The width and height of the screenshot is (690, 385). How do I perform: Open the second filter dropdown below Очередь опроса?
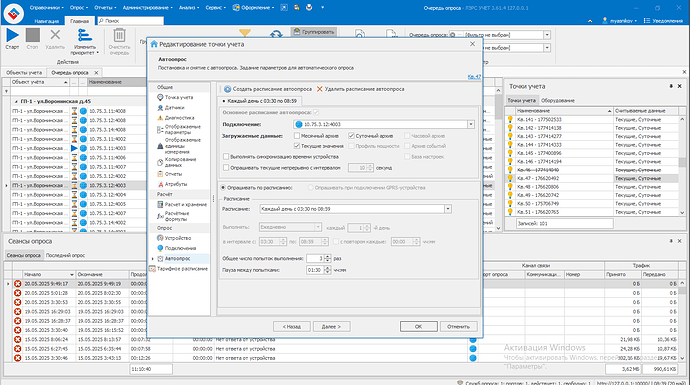coord(547,48)
